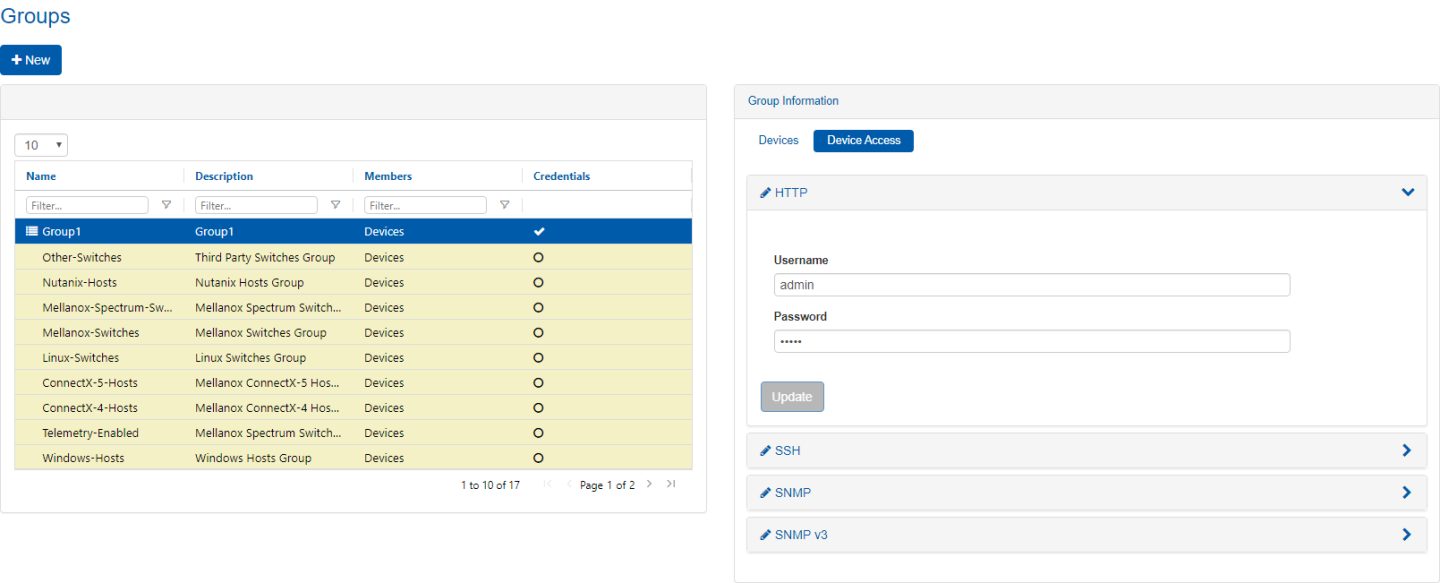Jump to last page of groups table
The width and height of the screenshot is (1440, 583).
(671, 484)
